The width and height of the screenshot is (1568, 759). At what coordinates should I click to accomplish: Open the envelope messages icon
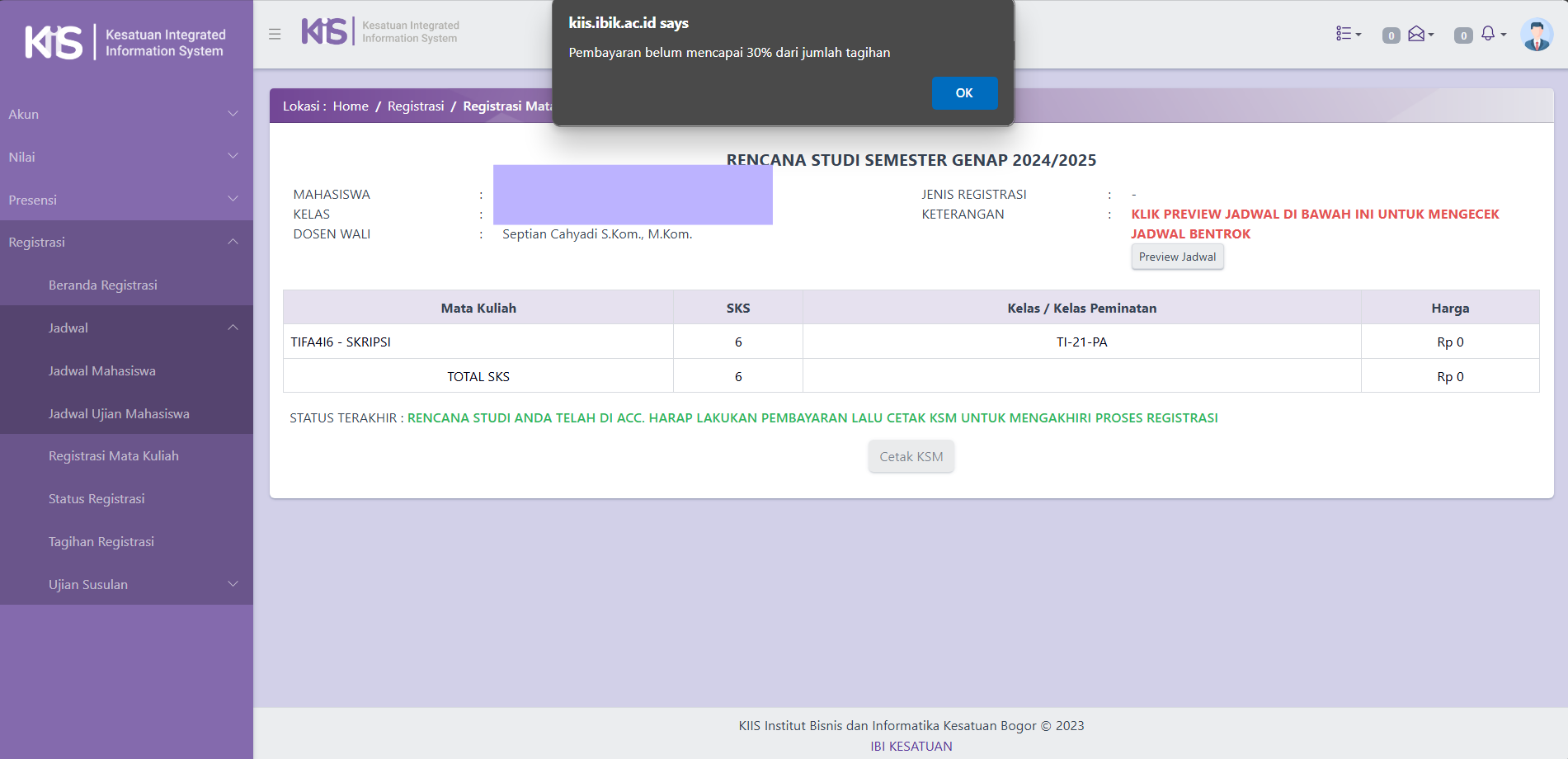1419,34
